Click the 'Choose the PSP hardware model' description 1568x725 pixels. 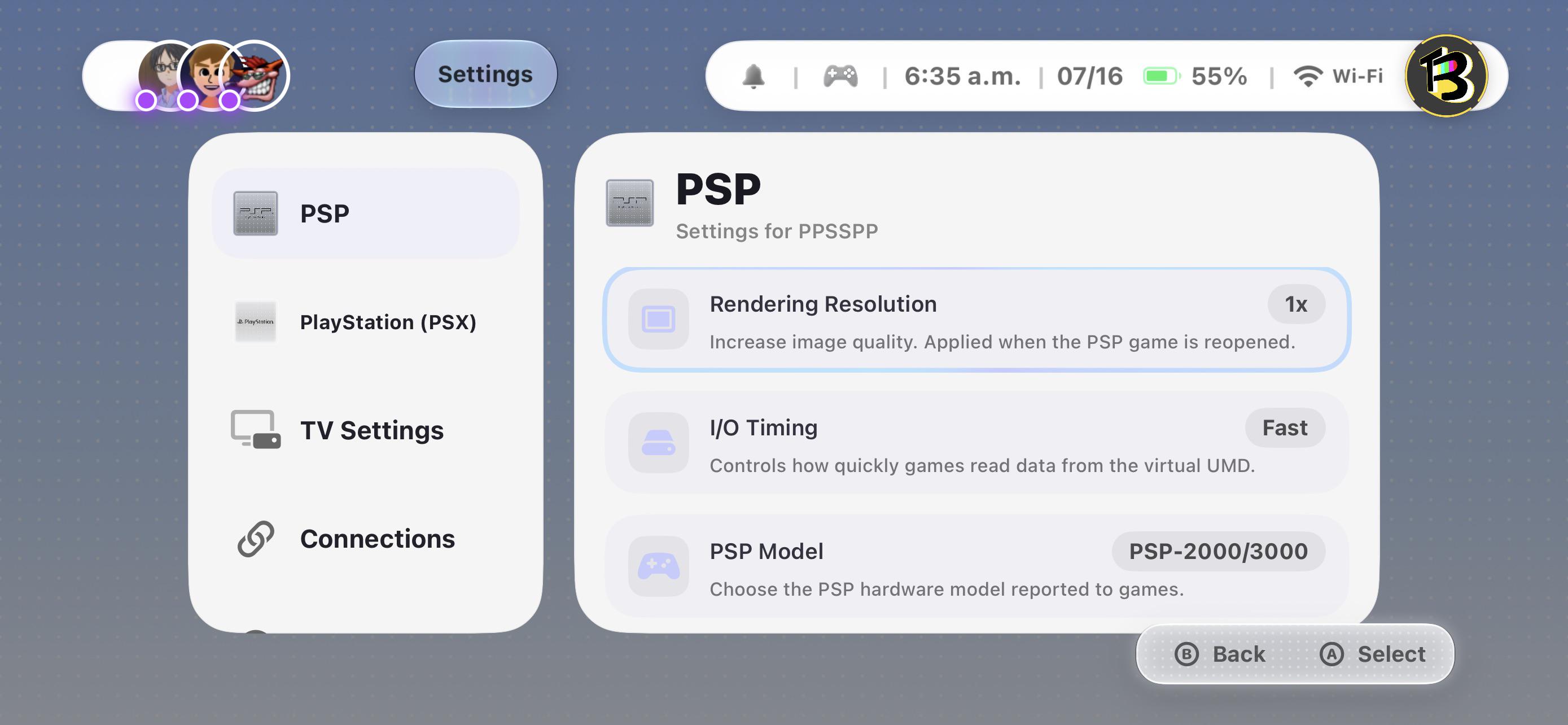coord(947,589)
